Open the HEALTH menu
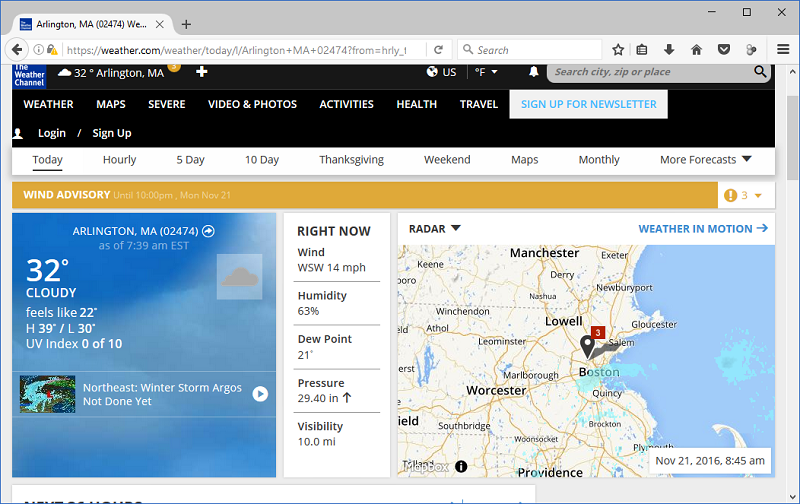 click(417, 104)
